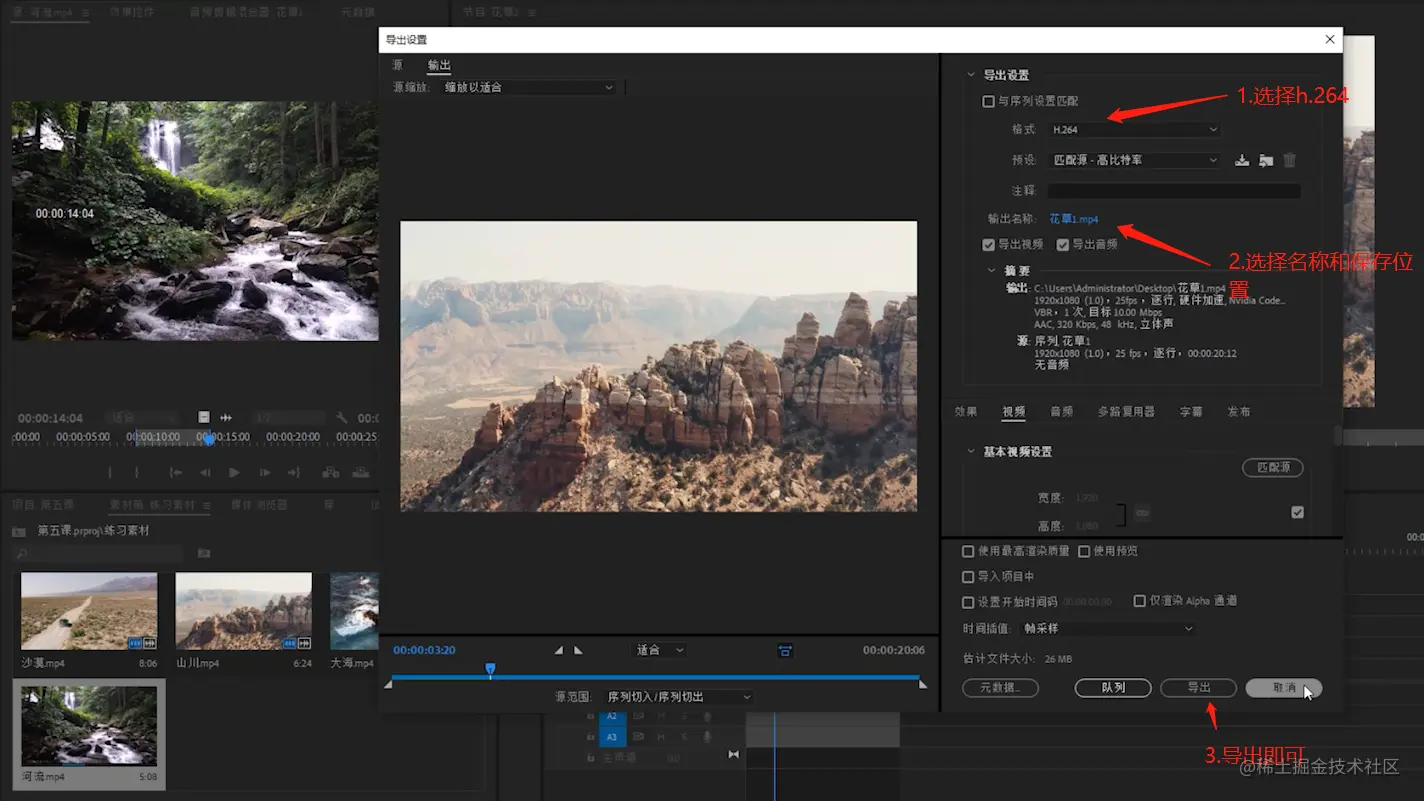Click the 导出 button
This screenshot has height=801, width=1424.
point(1198,688)
